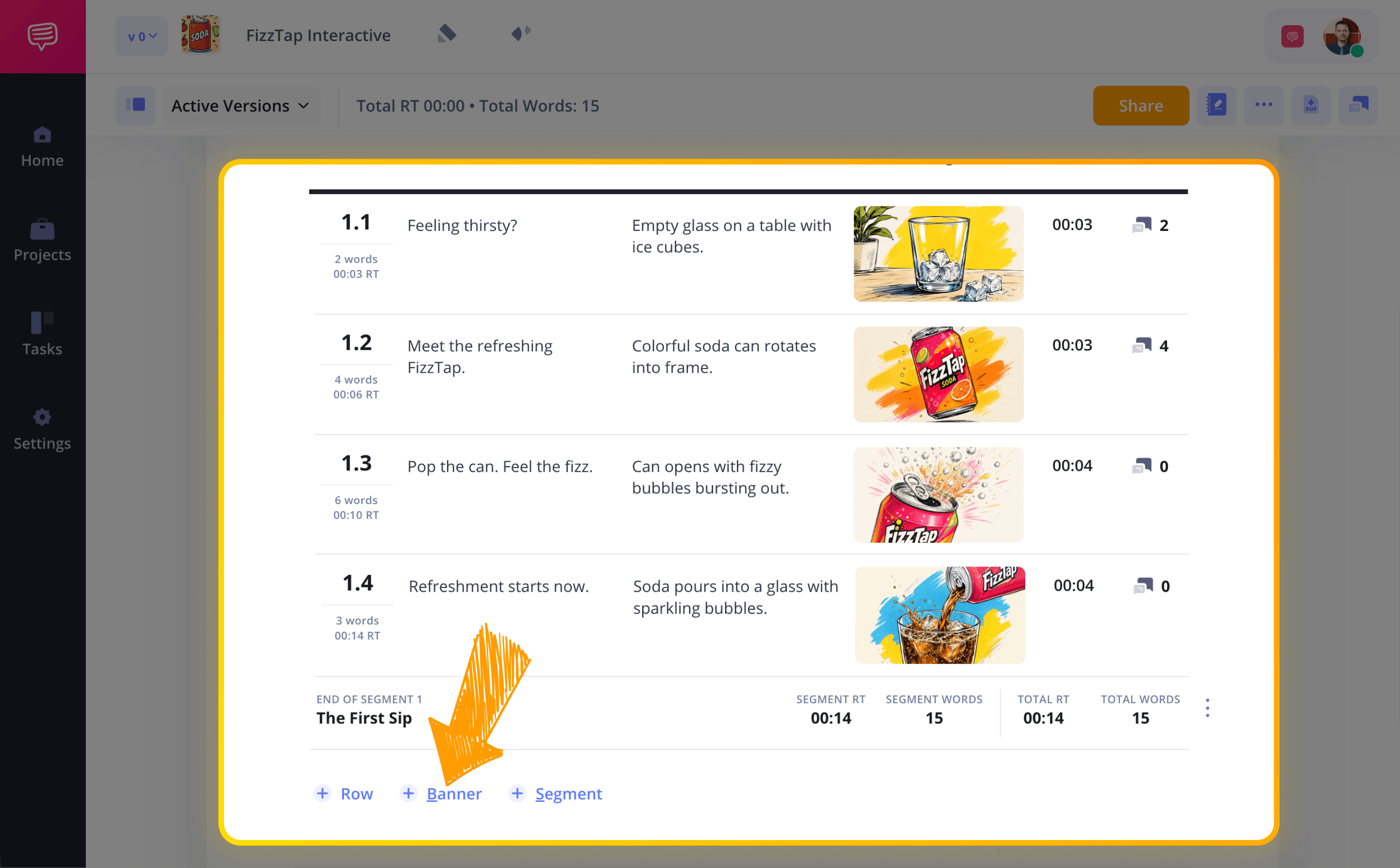Click the 00:03 duration in row 1.2
This screenshot has height=868, width=1400.
click(x=1071, y=345)
